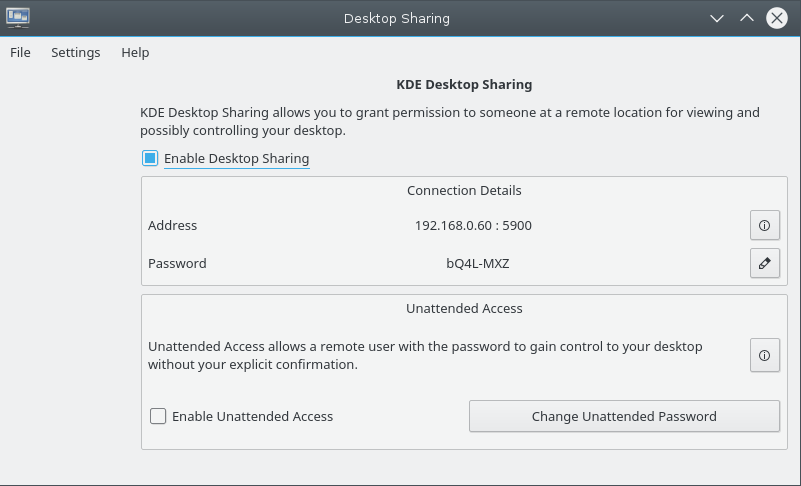Click the Desktop Sharing window title text
This screenshot has height=486, width=801.
pos(397,18)
